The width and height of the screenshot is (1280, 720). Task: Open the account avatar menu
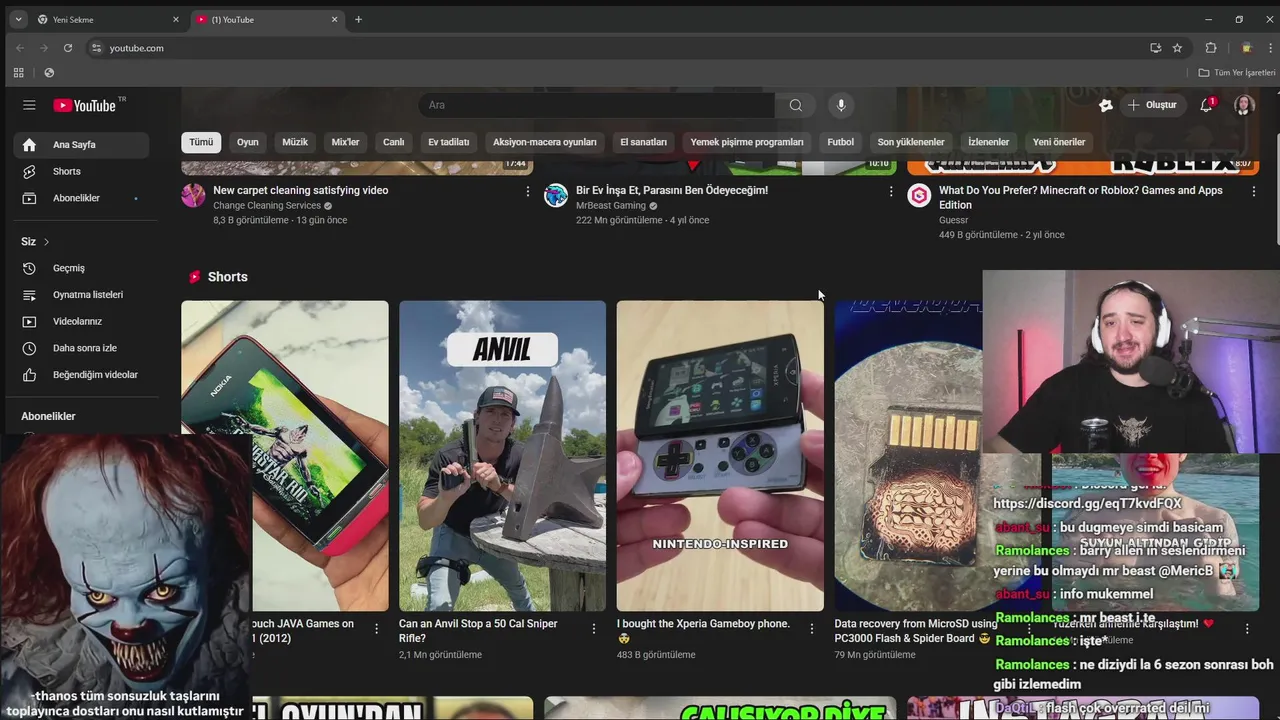[1244, 105]
